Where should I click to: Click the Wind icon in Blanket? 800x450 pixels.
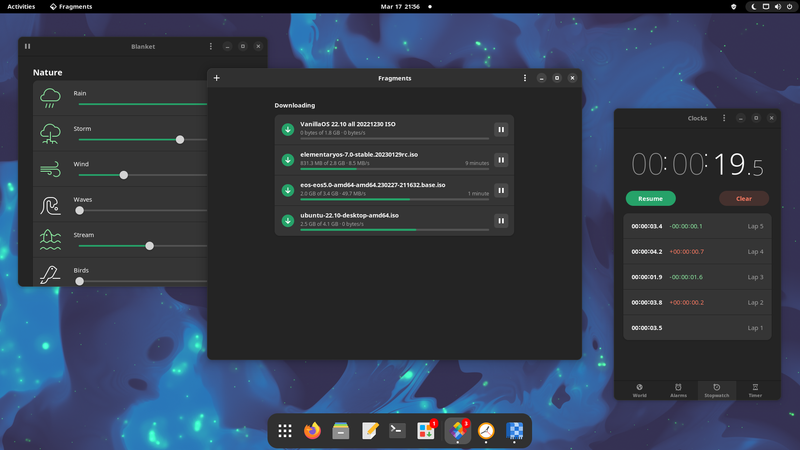tap(50, 169)
